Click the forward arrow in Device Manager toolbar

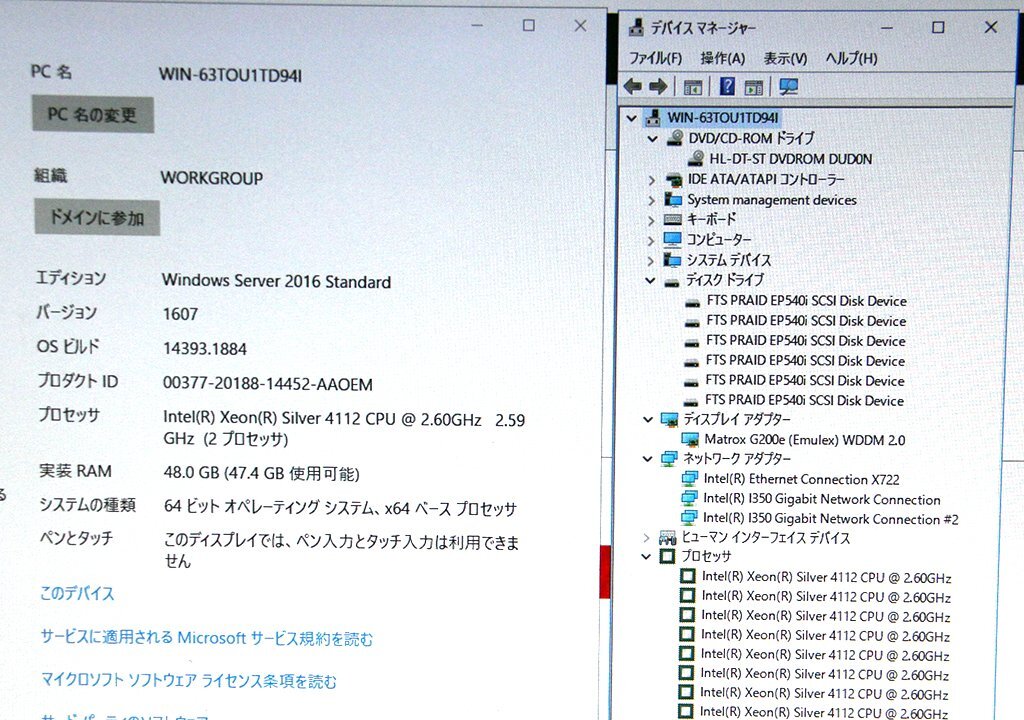658,86
